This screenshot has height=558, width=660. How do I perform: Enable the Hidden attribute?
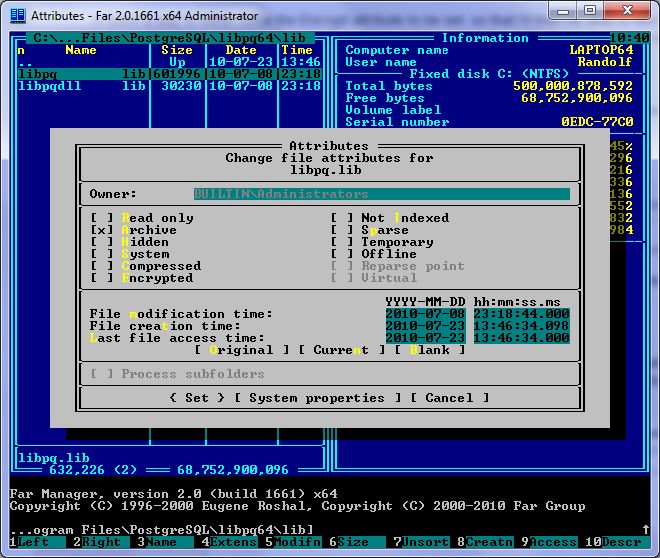(102, 242)
